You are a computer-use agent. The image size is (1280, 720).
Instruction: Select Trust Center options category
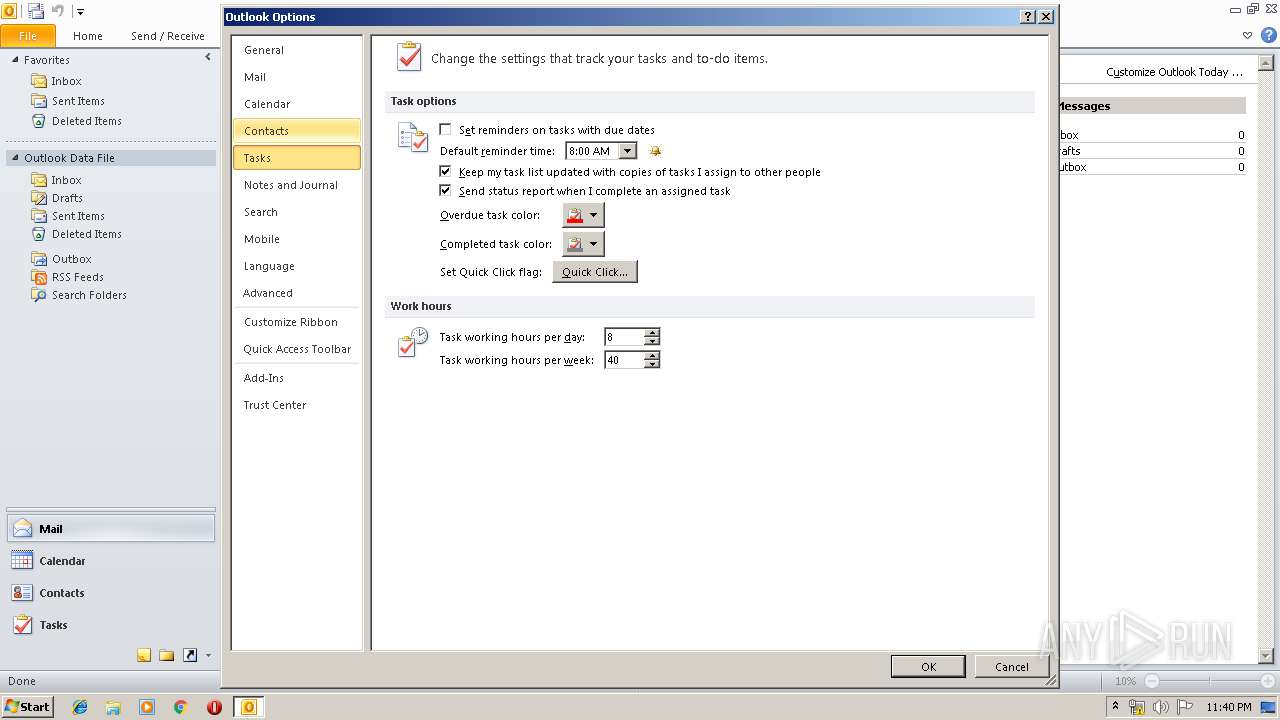pyautogui.click(x=297, y=405)
